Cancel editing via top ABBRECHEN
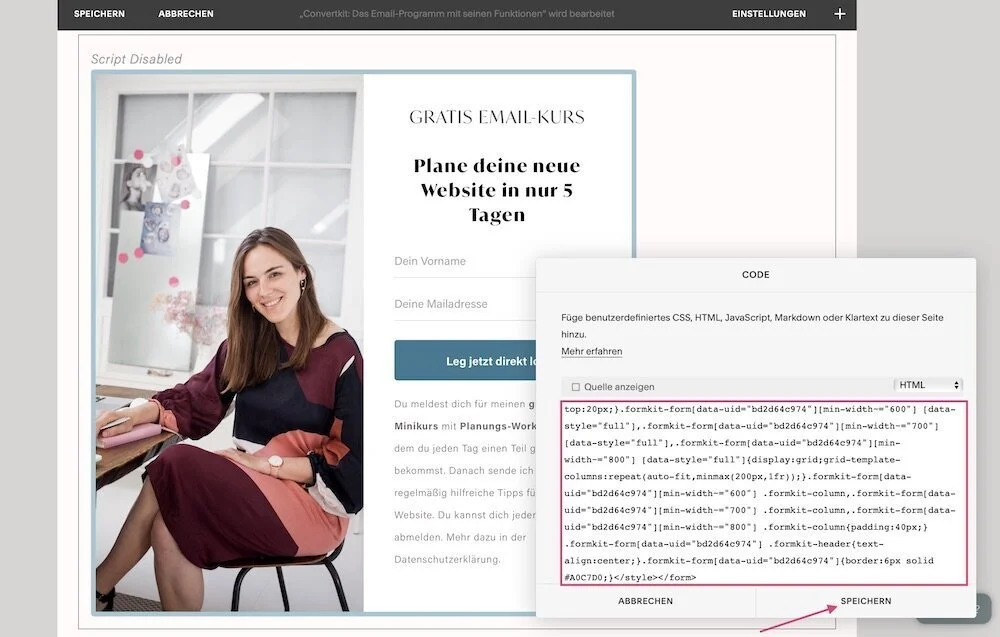Screen dimensions: 1000x637 click(x=186, y=13)
